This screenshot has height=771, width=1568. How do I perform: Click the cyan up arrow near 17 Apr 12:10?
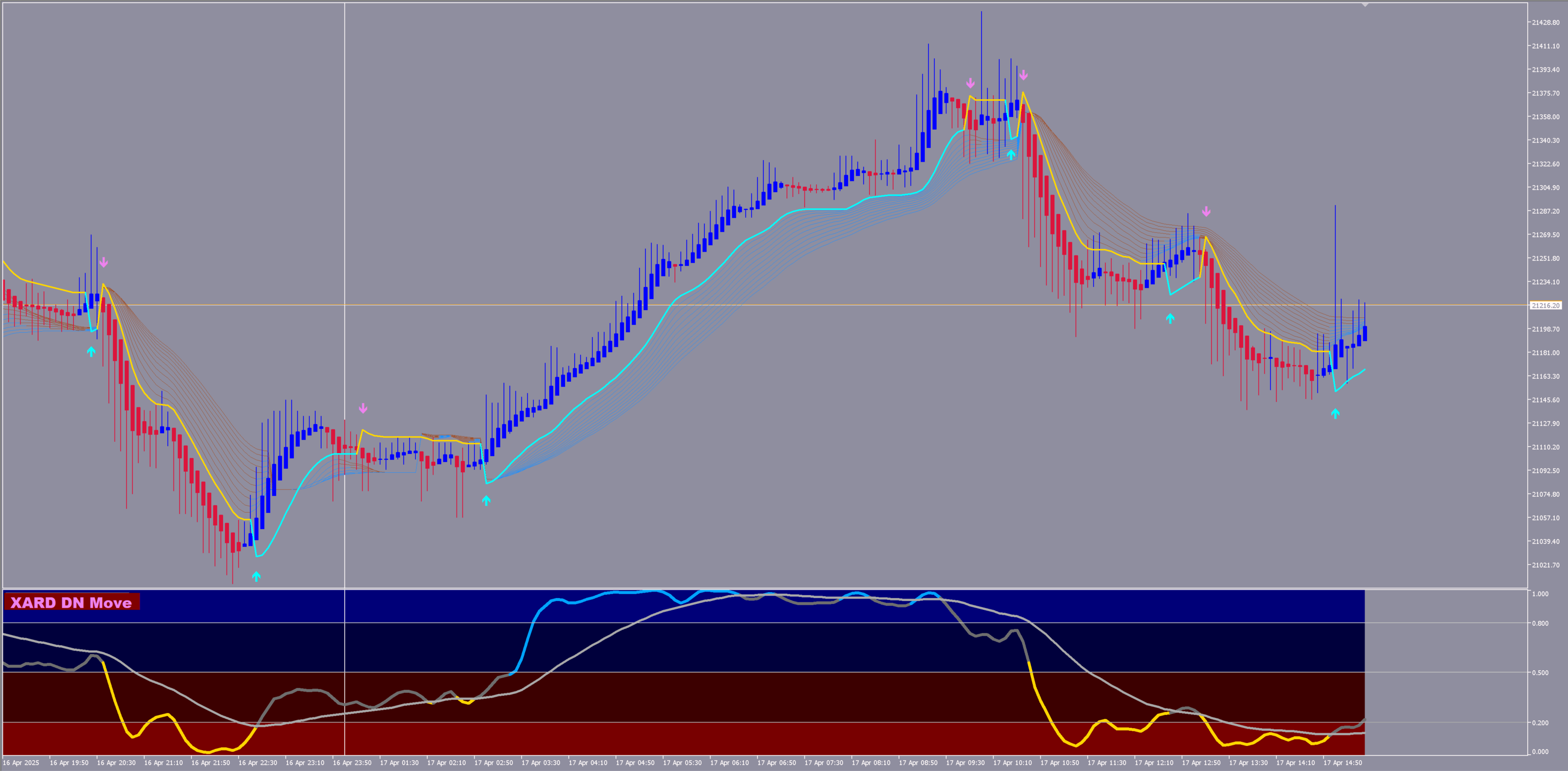[1170, 317]
